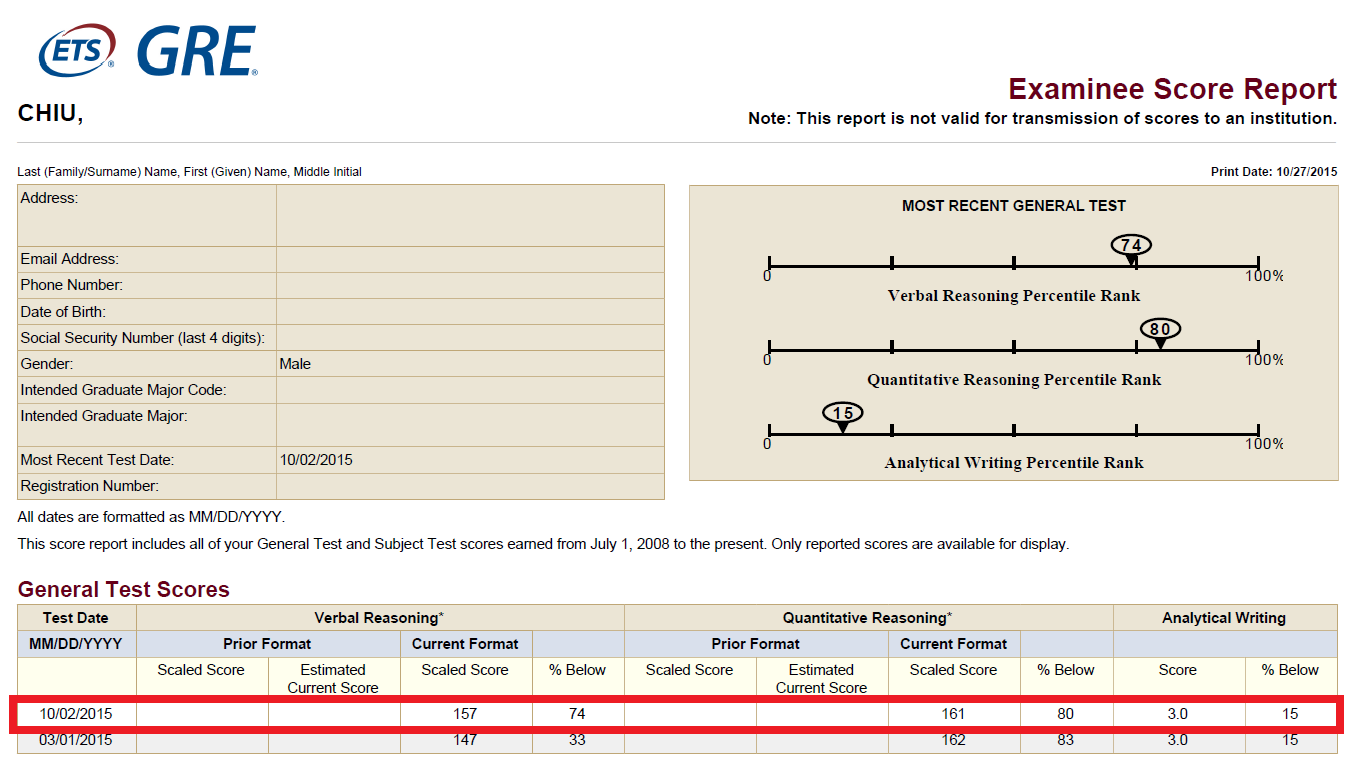Click the ETS oval logo
1353x759 pixels.
pos(77,50)
